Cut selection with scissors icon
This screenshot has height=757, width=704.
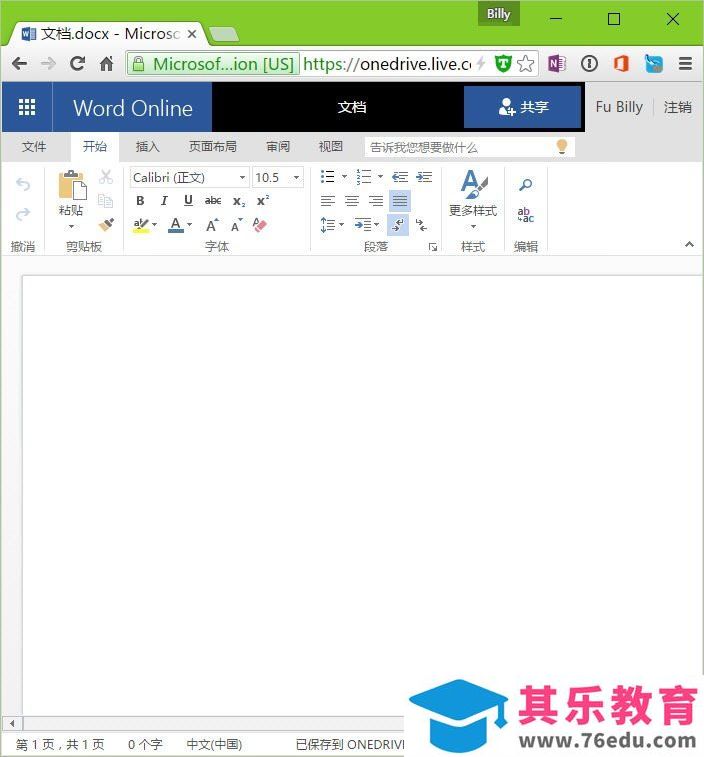(x=106, y=177)
